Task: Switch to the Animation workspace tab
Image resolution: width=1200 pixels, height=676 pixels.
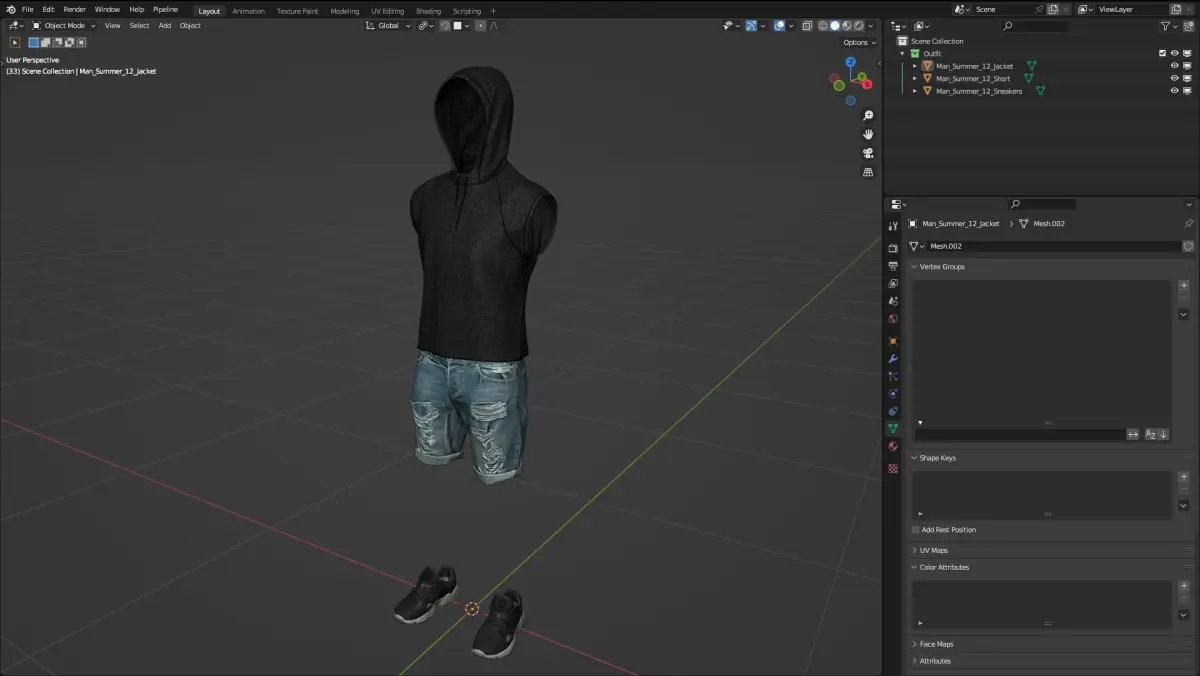Action: [248, 11]
